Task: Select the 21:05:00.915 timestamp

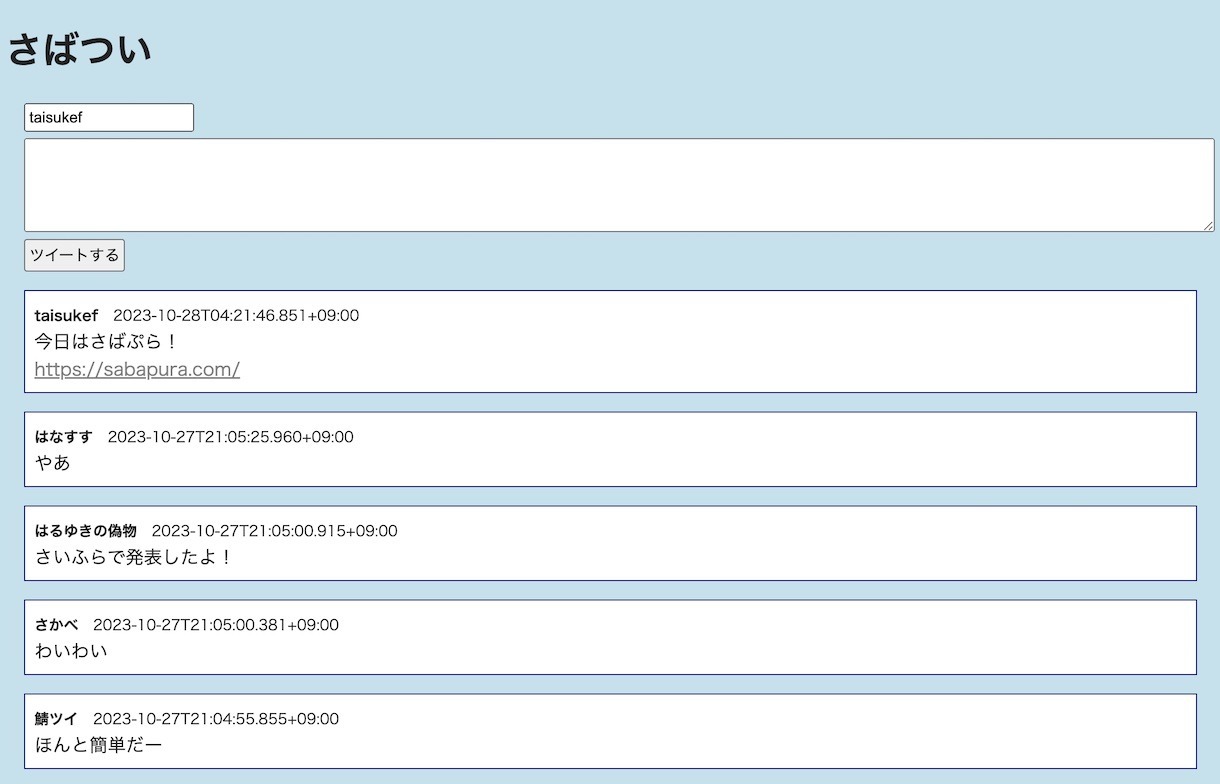Action: coord(274,531)
